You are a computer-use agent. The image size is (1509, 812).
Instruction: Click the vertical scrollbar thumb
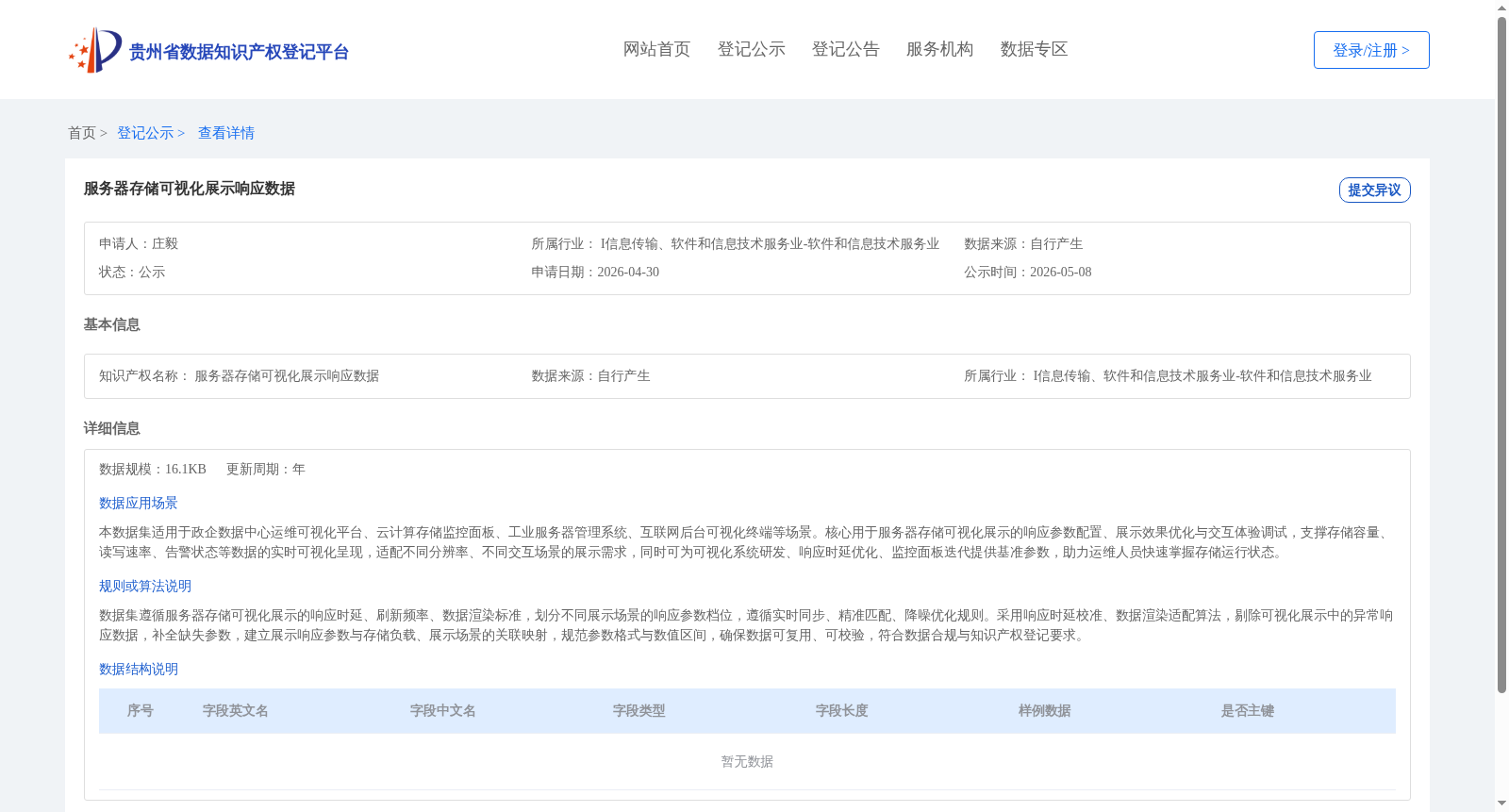(1501, 356)
